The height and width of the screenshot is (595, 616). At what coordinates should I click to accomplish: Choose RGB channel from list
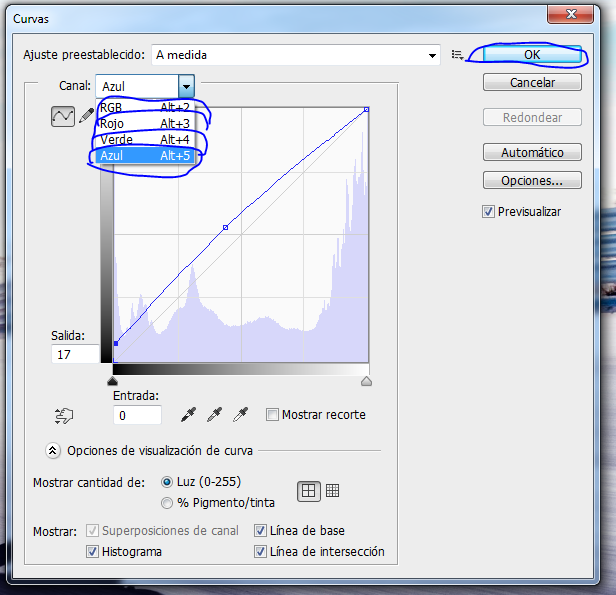tap(145, 107)
